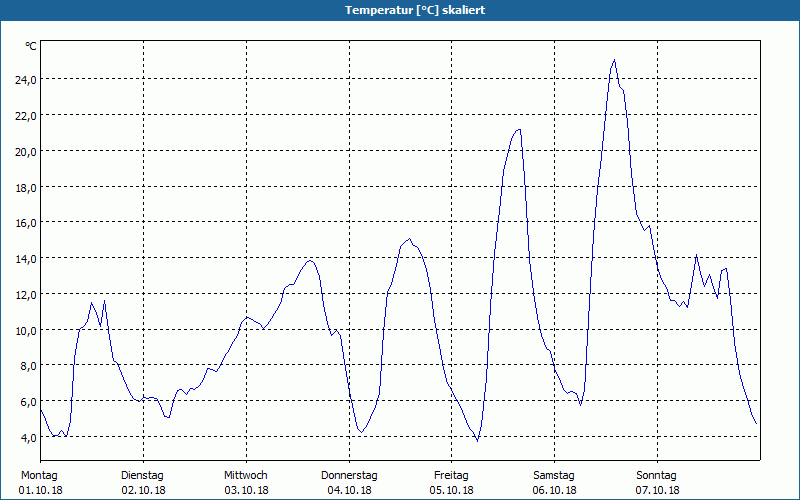Click the Sonntag day label
This screenshot has height=500, width=800.
656,476
